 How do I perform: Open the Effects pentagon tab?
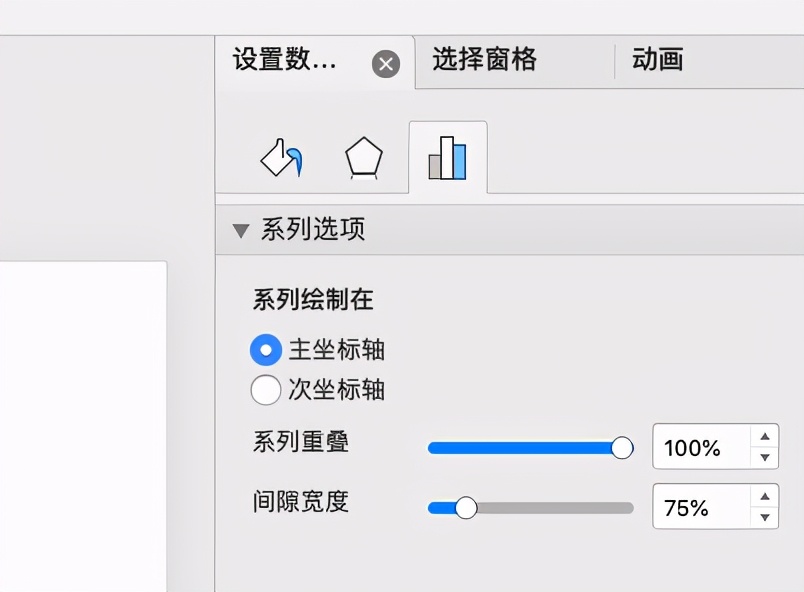tap(363, 158)
